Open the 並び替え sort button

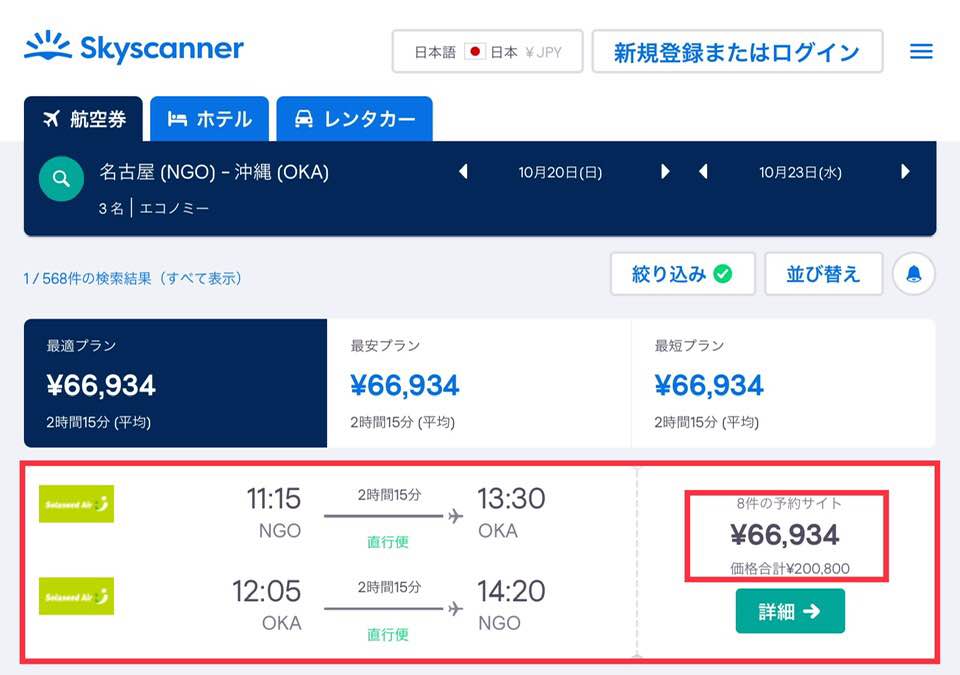pyautogui.click(x=823, y=273)
